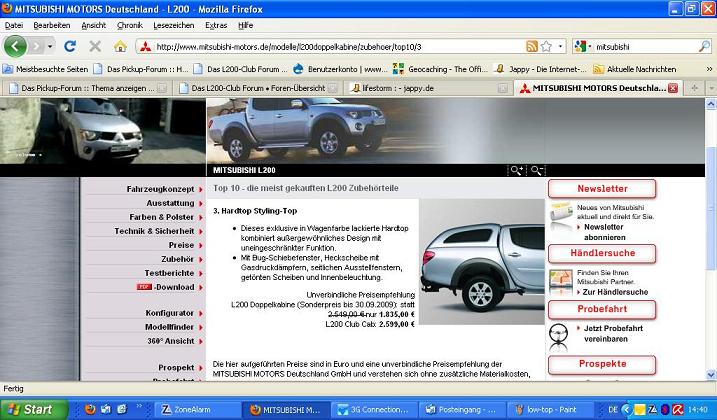
Task: Show more bookmarks with the chevron
Action: [x=709, y=69]
